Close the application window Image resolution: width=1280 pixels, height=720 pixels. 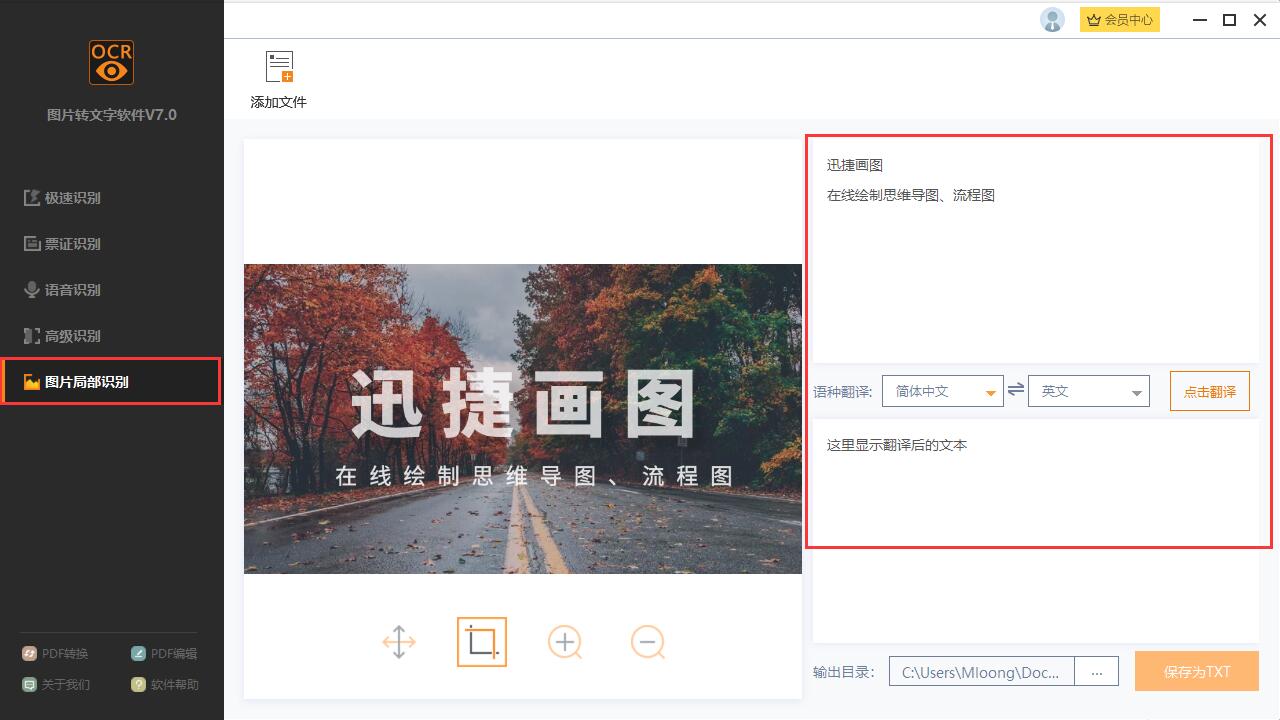point(1260,20)
